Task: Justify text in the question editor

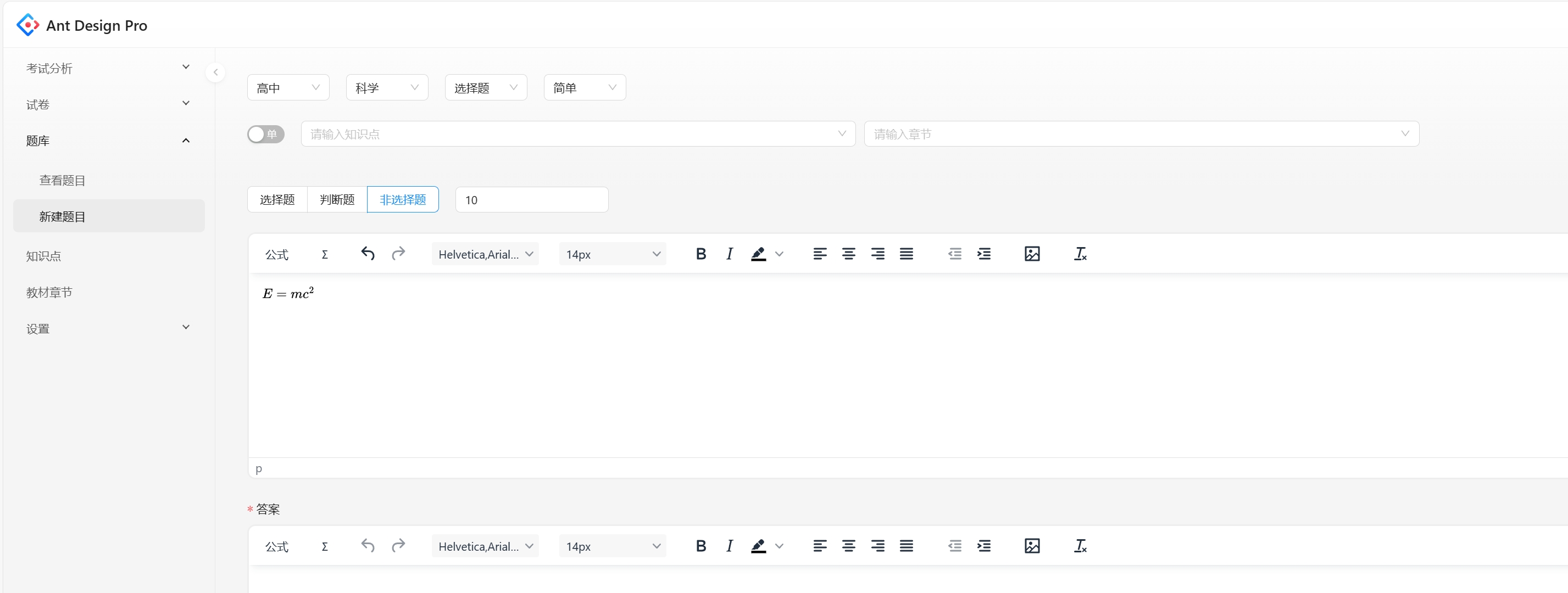Action: 907,254
